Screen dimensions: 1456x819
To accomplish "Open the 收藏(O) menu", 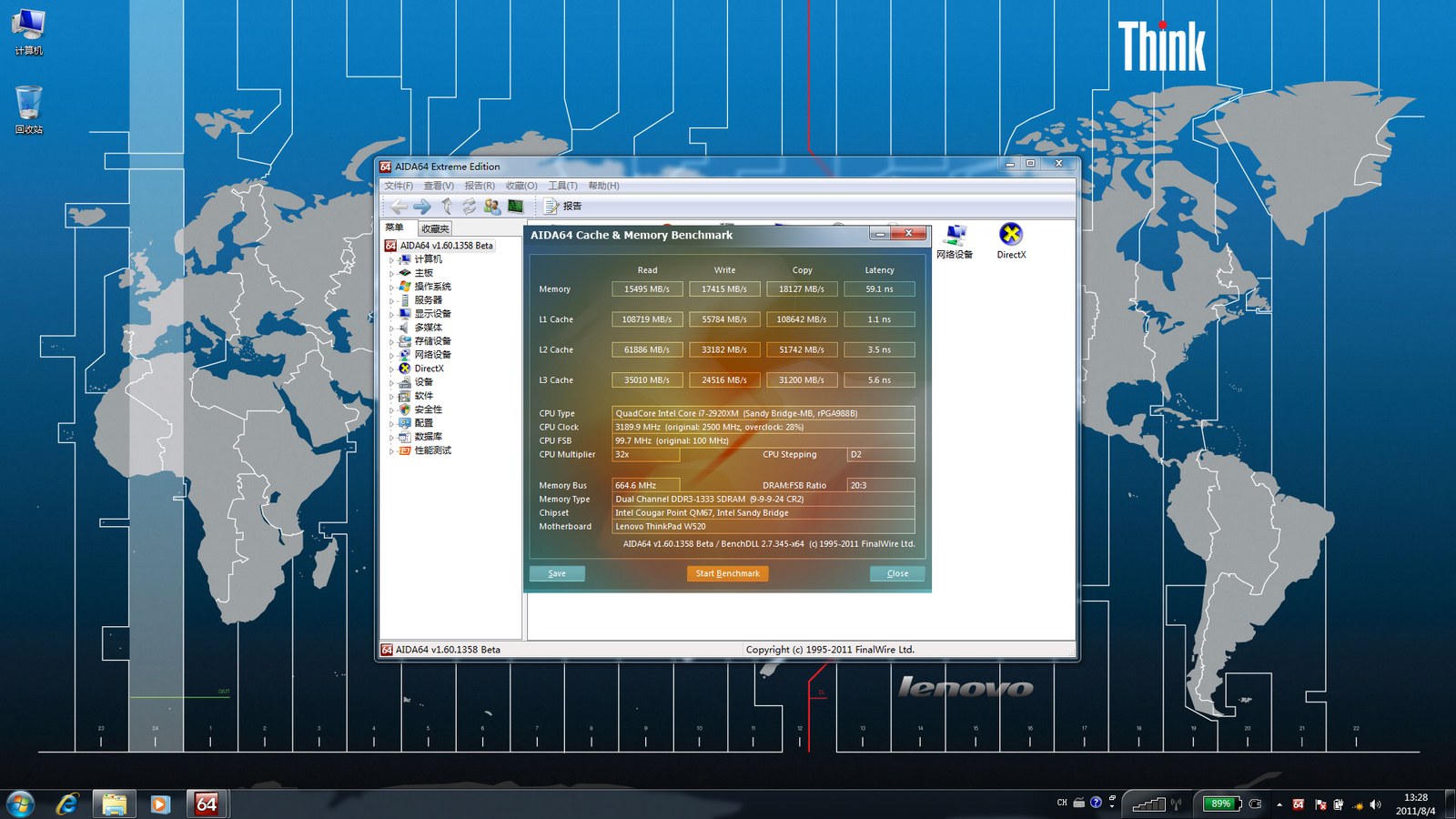I will 521,186.
